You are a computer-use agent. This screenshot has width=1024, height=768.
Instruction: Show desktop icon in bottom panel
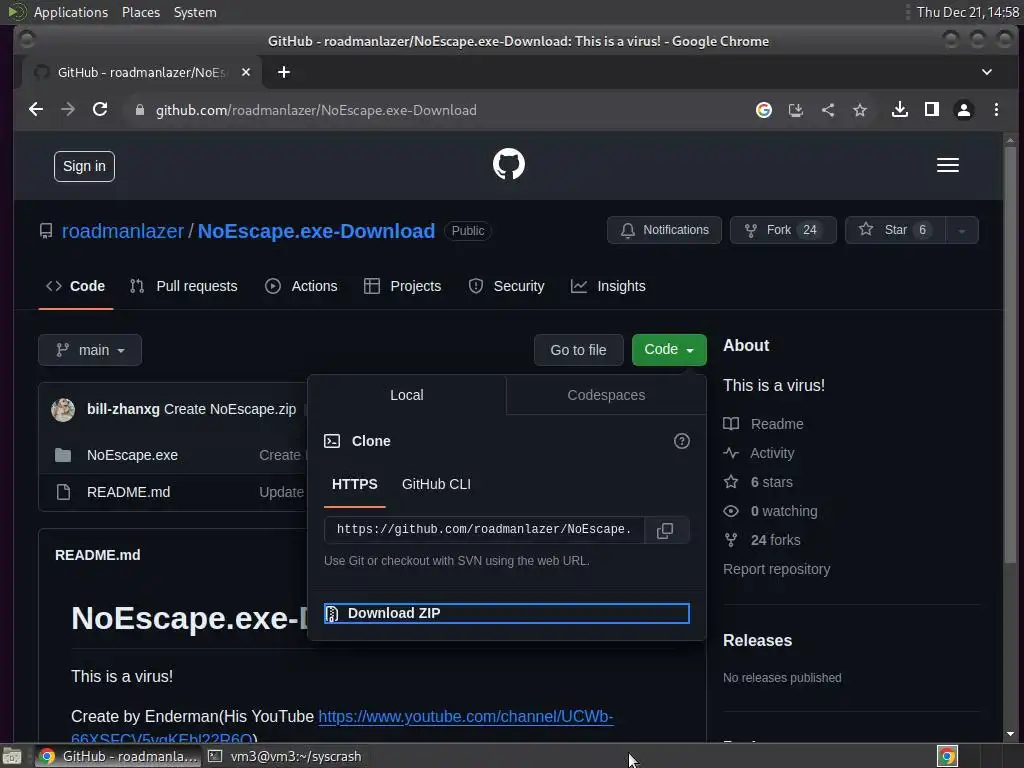pos(12,756)
